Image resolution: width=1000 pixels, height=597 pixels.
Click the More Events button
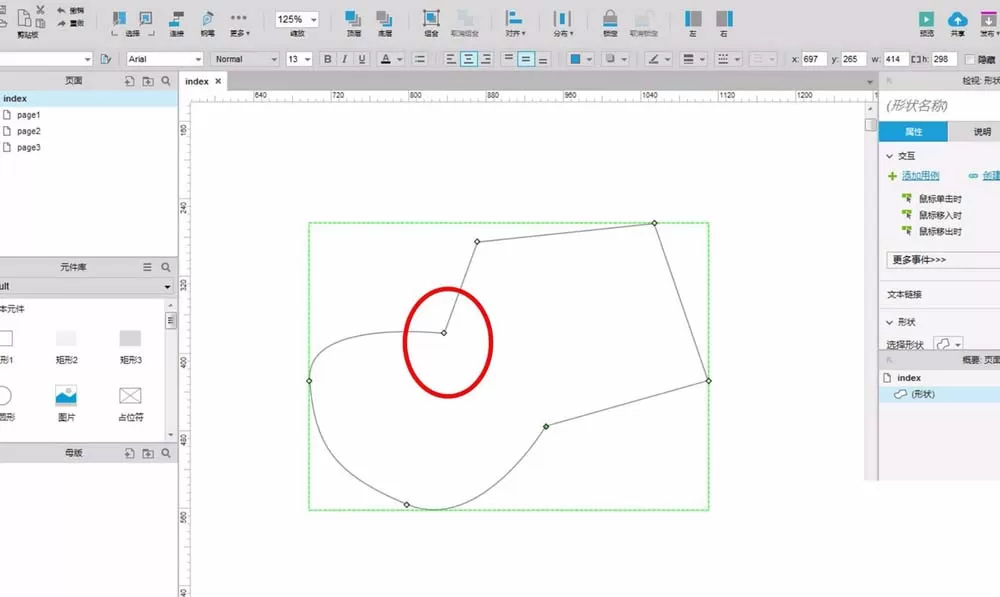943,260
